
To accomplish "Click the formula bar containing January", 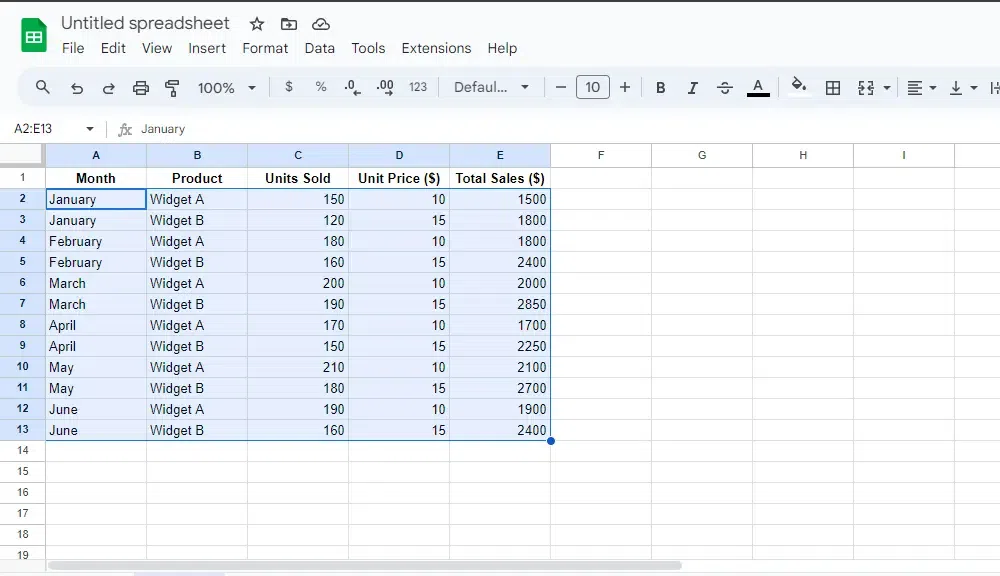I will tap(561, 129).
